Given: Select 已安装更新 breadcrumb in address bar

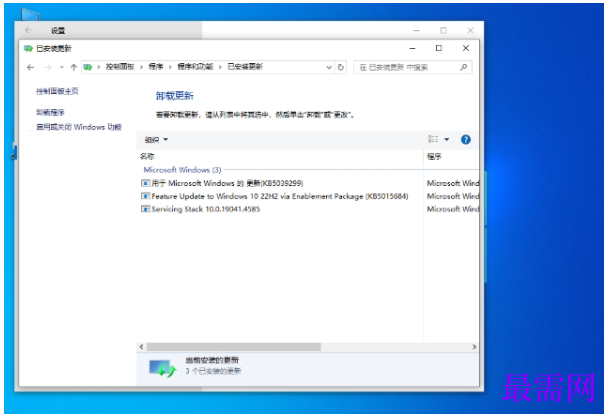Looking at the screenshot, I should (245, 67).
